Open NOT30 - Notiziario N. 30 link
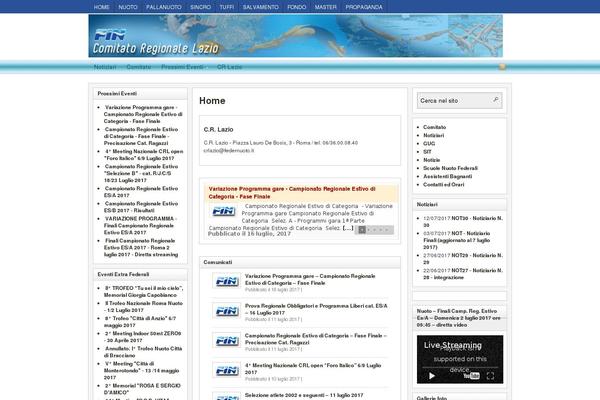 pos(463,222)
